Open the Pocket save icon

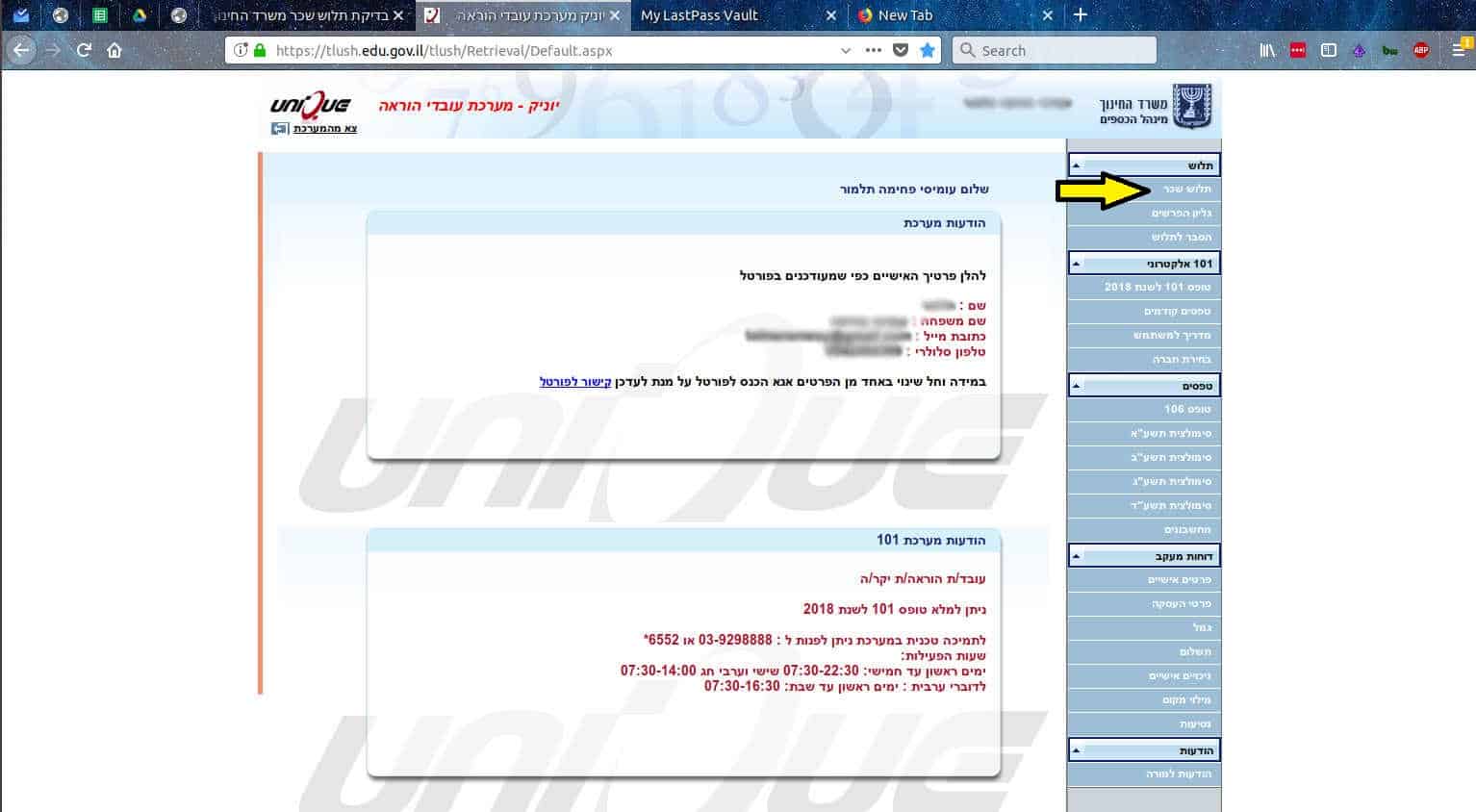click(901, 50)
